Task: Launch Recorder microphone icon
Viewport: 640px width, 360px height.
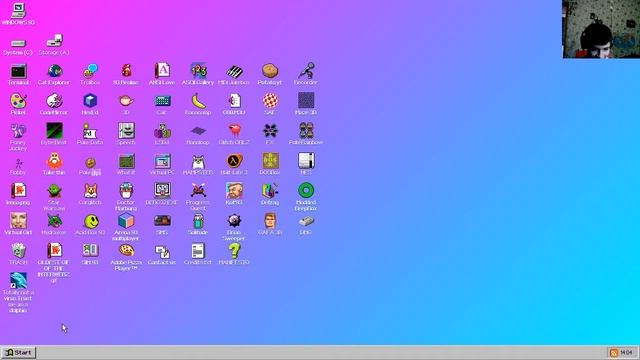Action: click(x=306, y=71)
